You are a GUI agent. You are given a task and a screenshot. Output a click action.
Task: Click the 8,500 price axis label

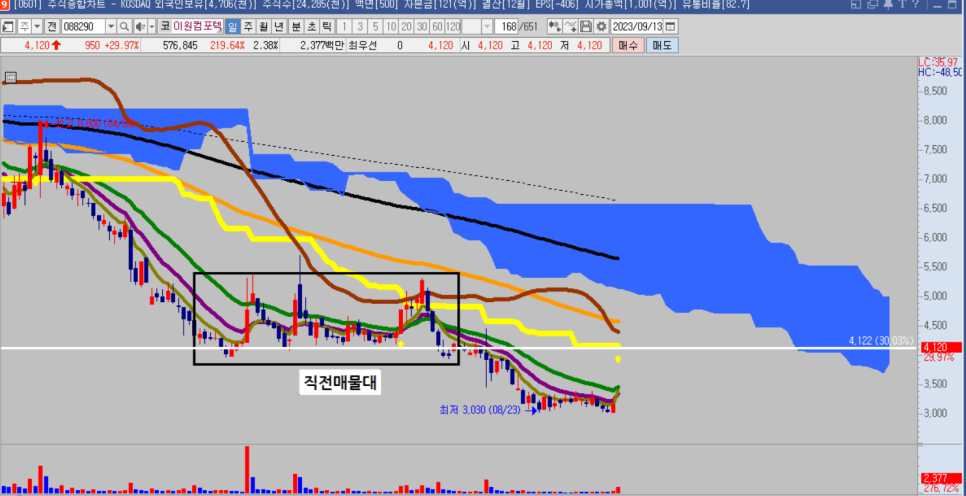point(935,91)
